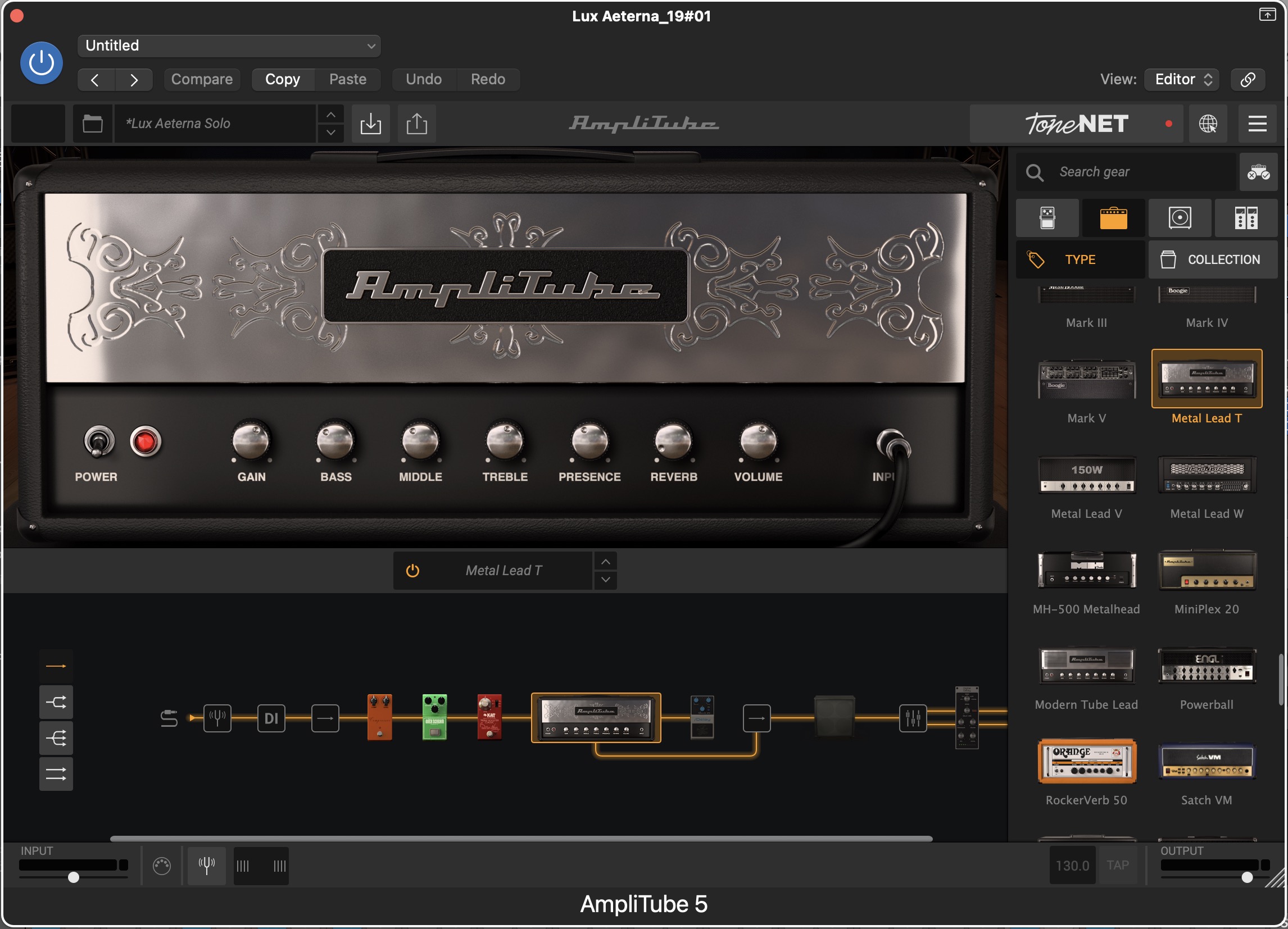Go to next plugin setting arrow

click(x=134, y=79)
